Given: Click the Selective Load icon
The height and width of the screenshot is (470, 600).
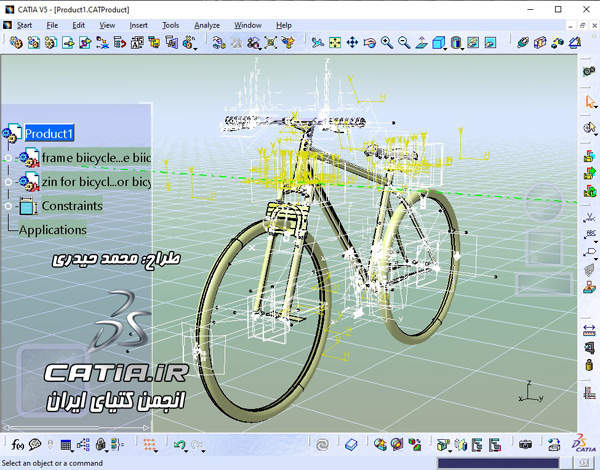Looking at the screenshot, I should point(154,42).
